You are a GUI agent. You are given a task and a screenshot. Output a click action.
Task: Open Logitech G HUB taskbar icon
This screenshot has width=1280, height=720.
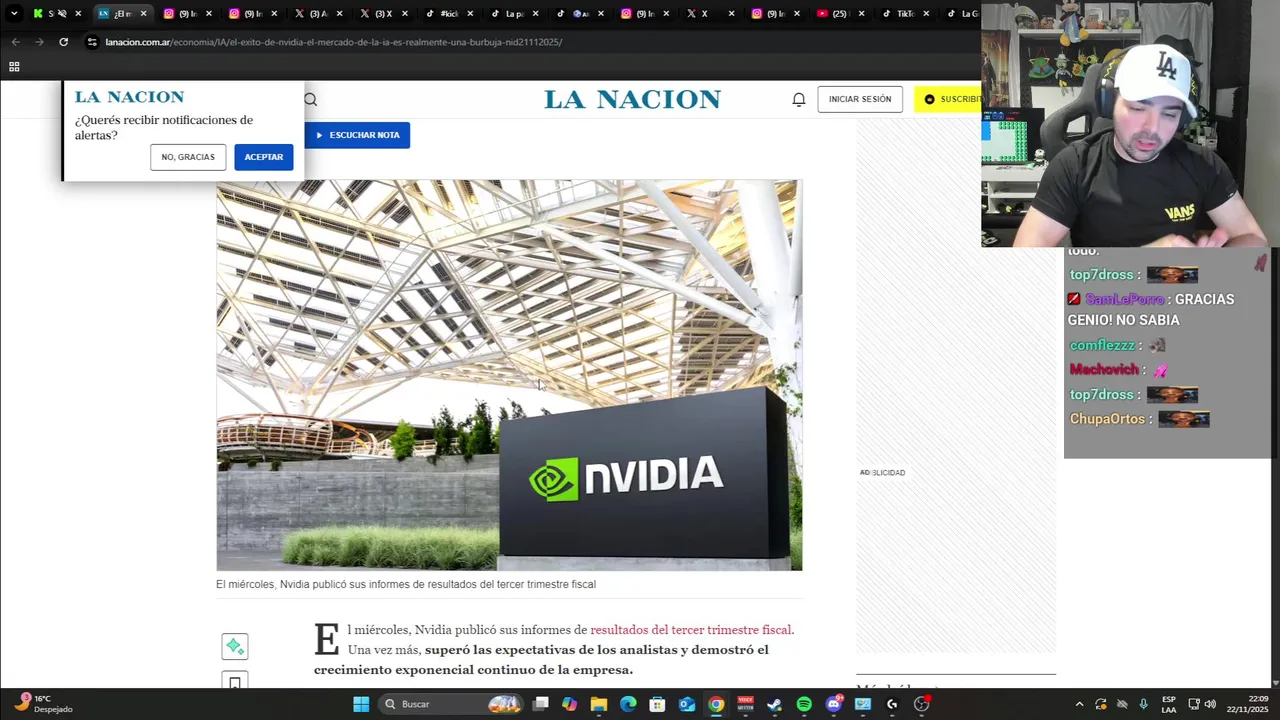point(892,704)
